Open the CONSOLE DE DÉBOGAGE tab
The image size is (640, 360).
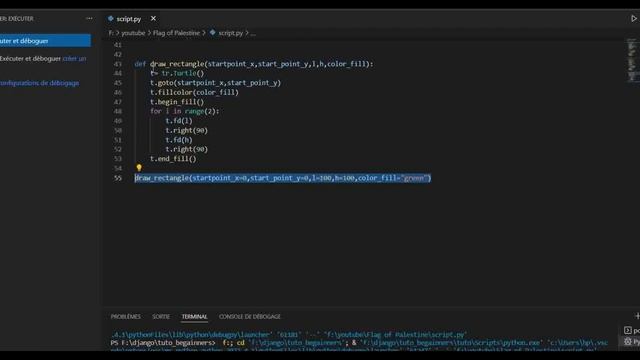[x=250, y=316]
